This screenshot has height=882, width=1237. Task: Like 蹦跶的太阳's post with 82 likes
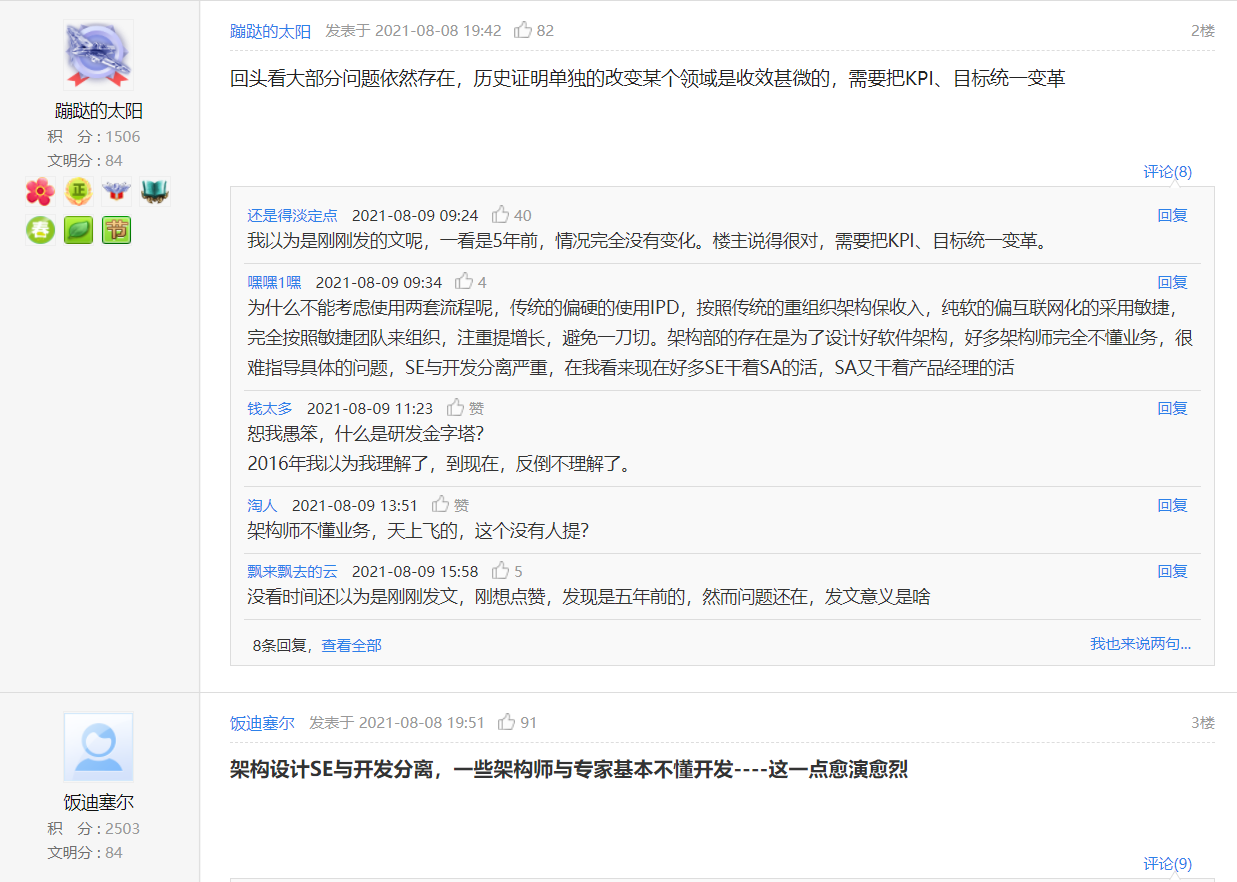point(523,31)
